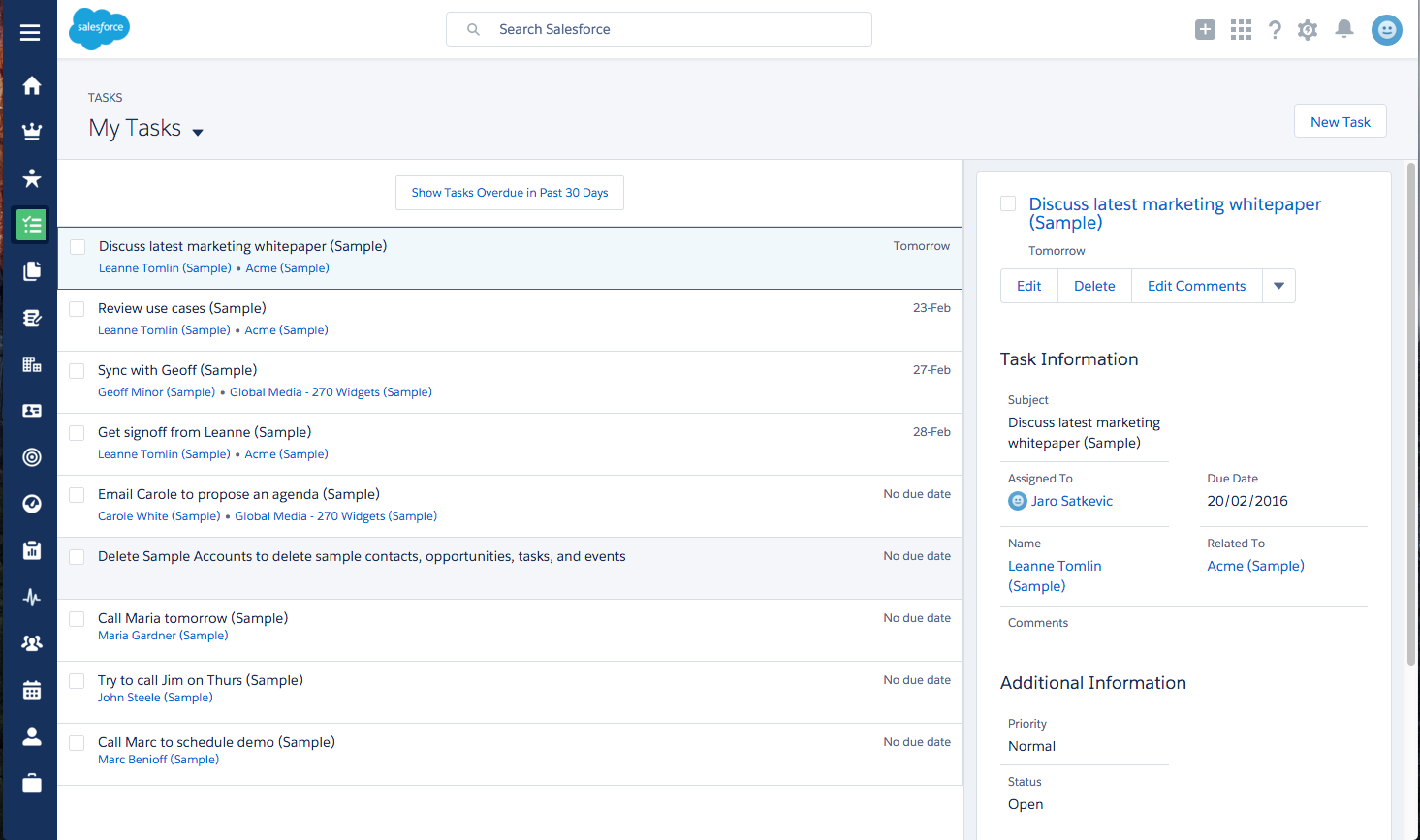Open the Contacts card icon in the sidebar
The width and height of the screenshot is (1420, 840).
[x=32, y=411]
